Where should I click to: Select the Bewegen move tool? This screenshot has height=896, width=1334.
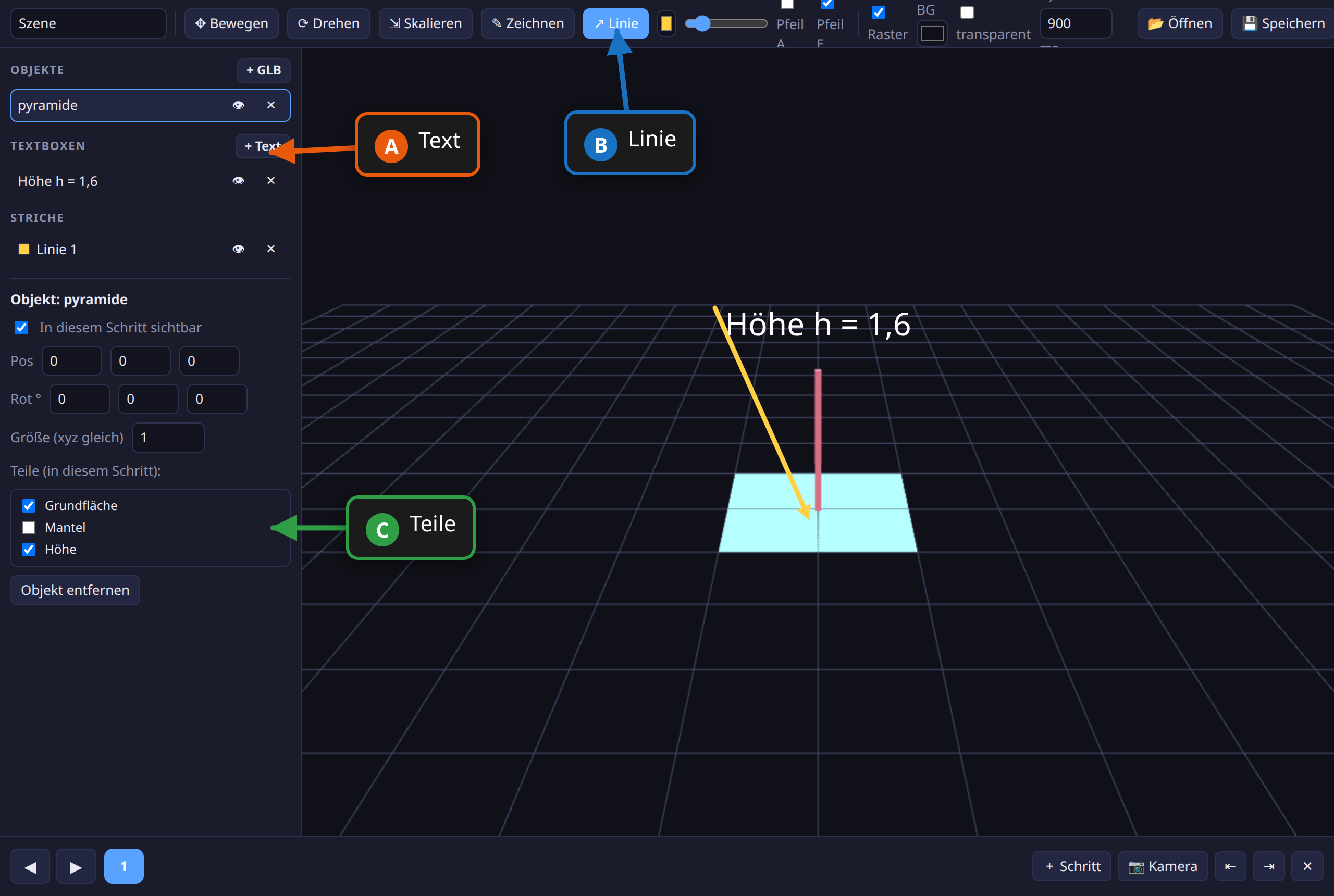pos(231,23)
